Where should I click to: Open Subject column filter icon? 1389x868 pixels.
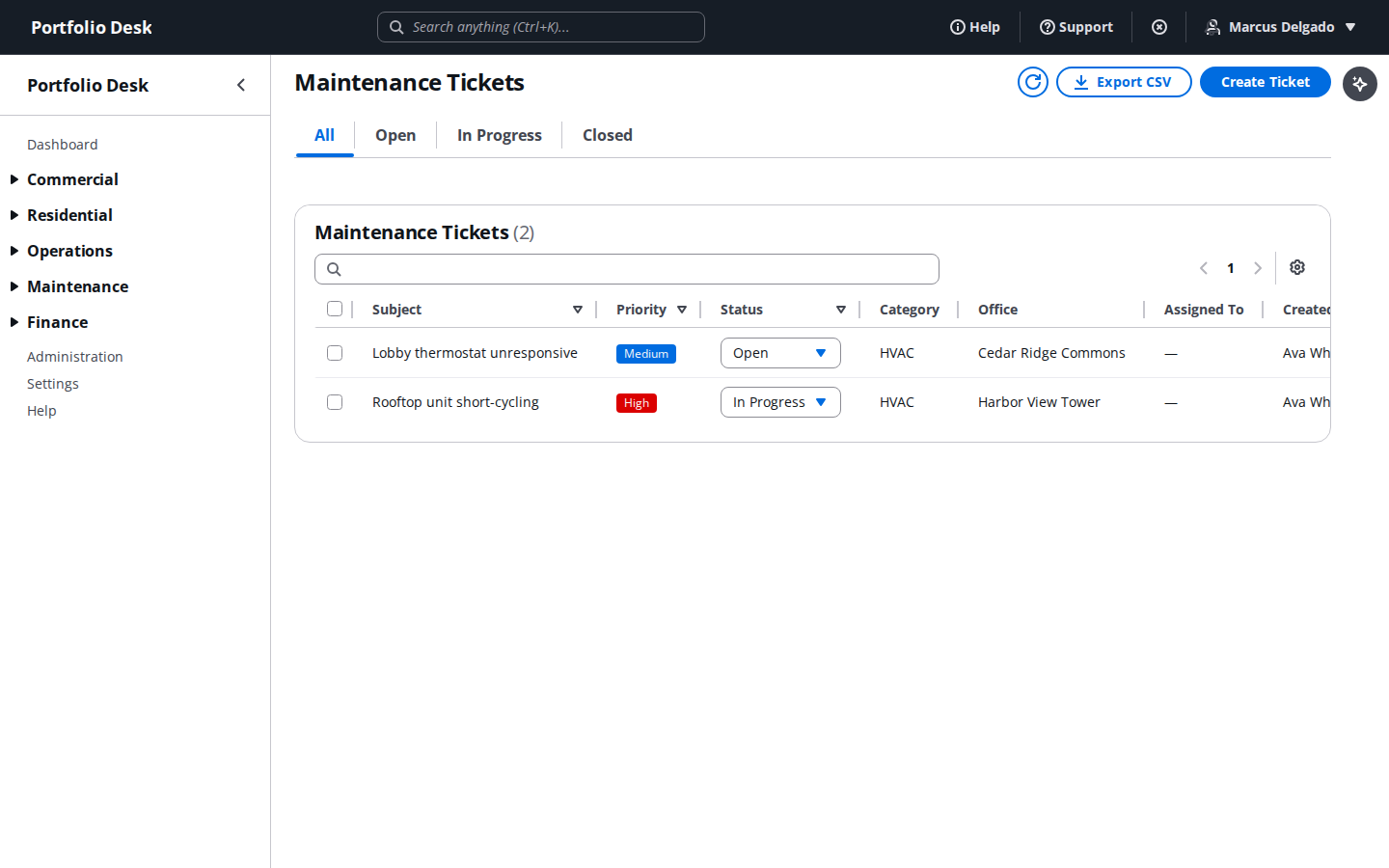[578, 310]
